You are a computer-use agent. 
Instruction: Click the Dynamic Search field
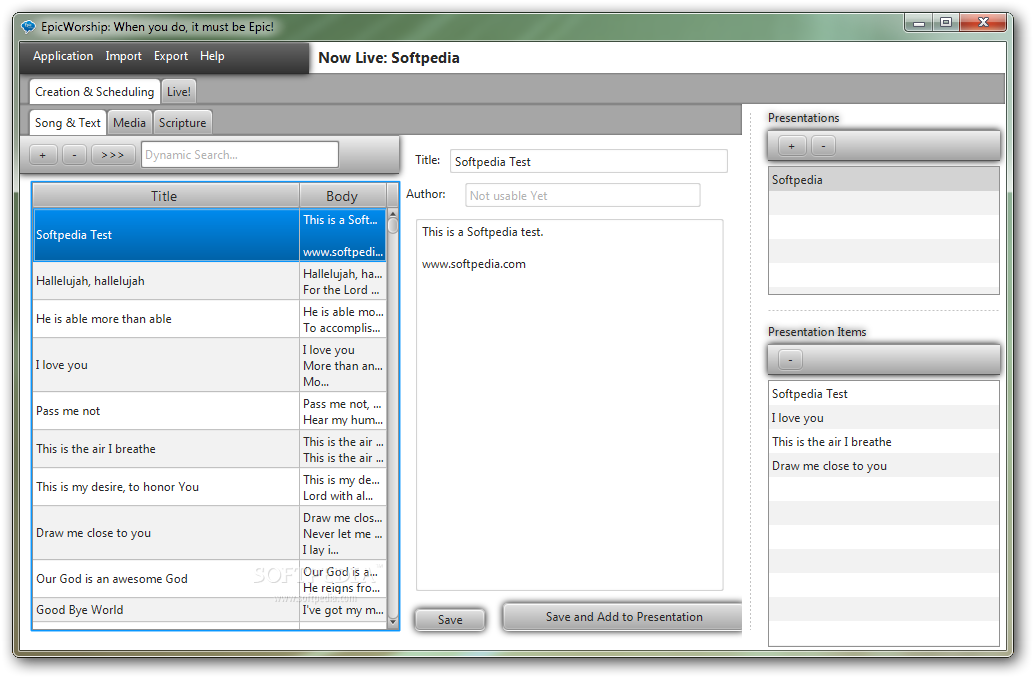240,155
